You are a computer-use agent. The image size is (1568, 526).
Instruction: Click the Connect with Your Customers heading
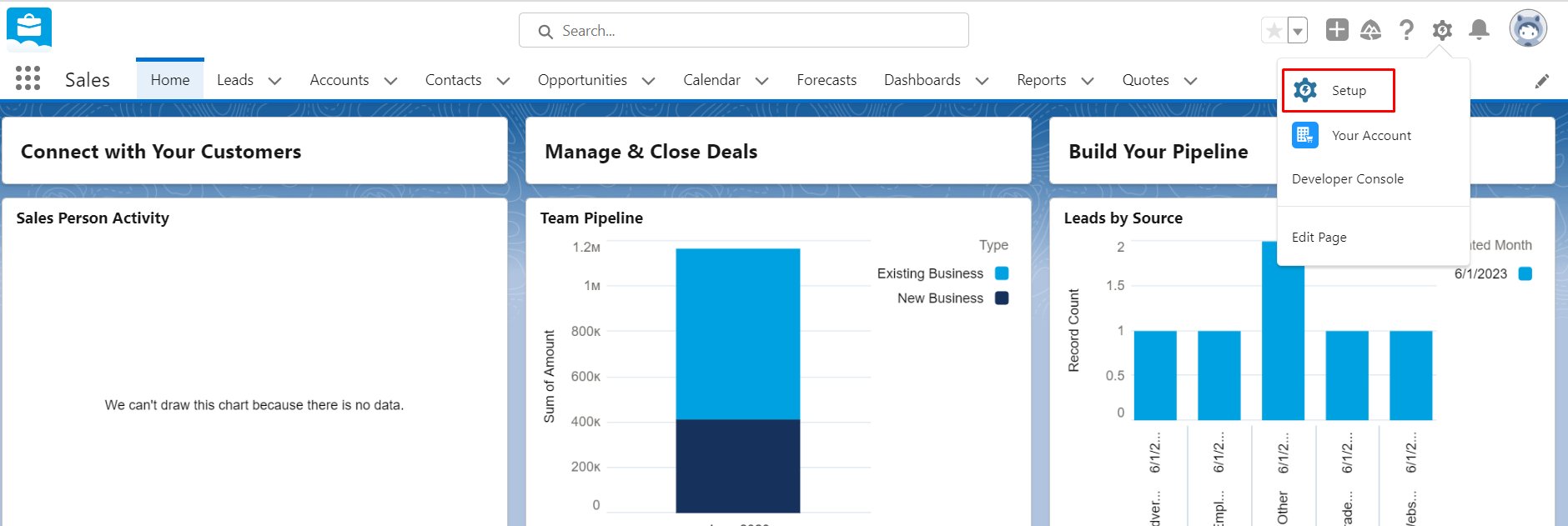(x=161, y=152)
